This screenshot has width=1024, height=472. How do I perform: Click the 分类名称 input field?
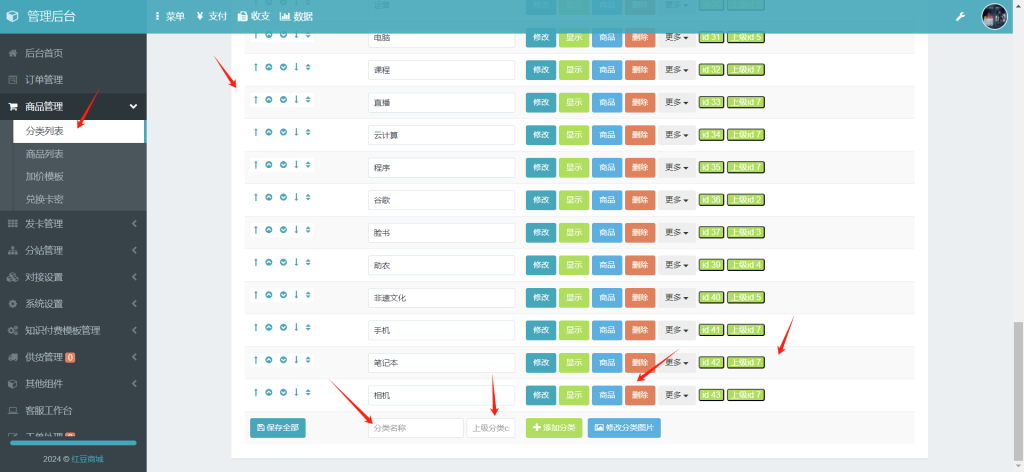coord(415,428)
